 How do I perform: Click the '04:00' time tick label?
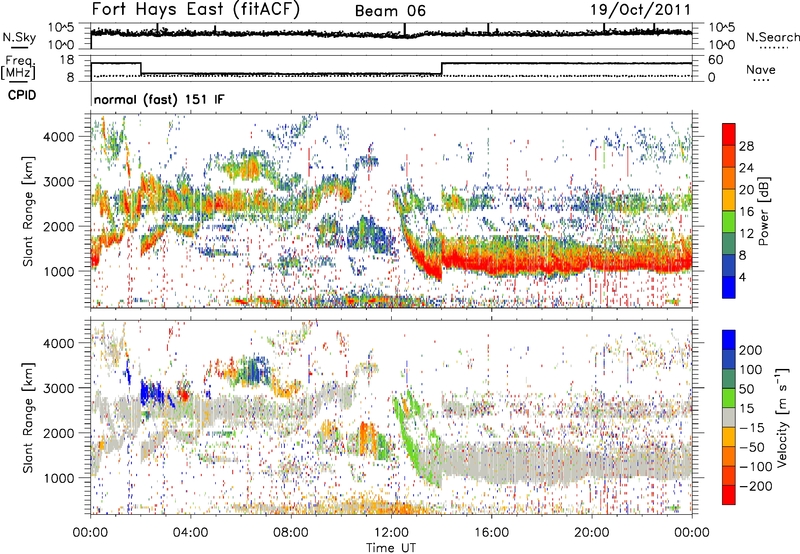click(x=190, y=533)
